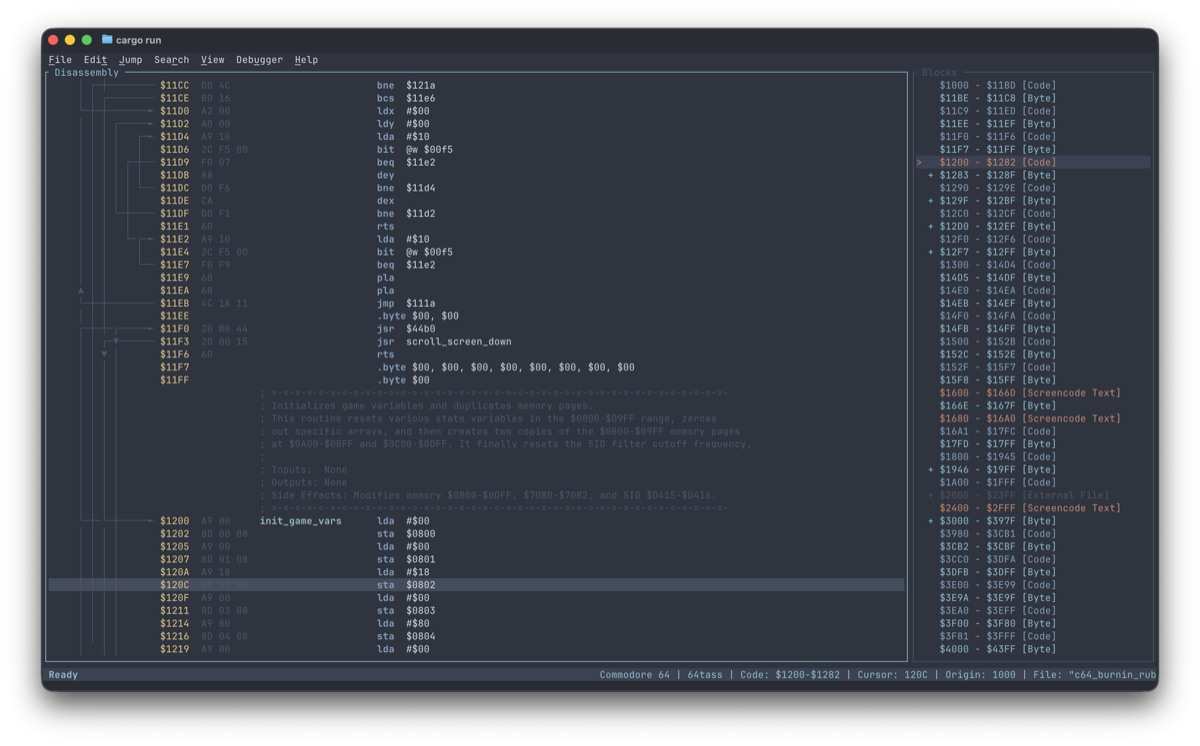Screen dimensions: 1200x746
Task: Click the 'Side Effects' comment line
Action: tap(488, 495)
